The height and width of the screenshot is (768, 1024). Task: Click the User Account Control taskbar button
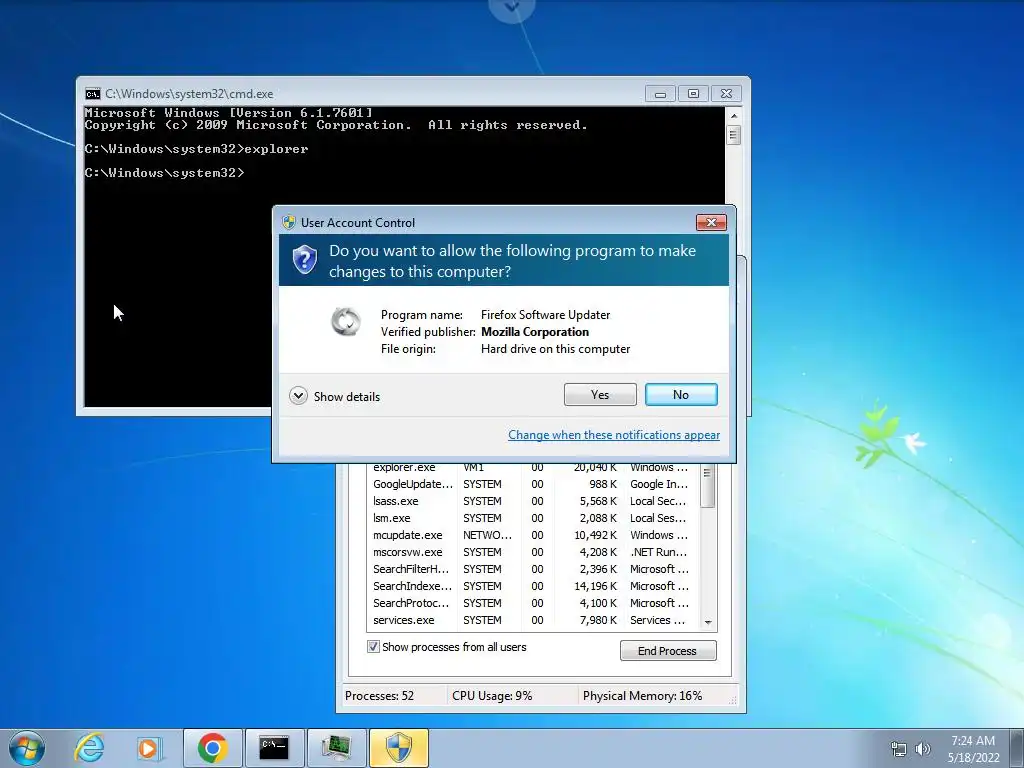399,748
